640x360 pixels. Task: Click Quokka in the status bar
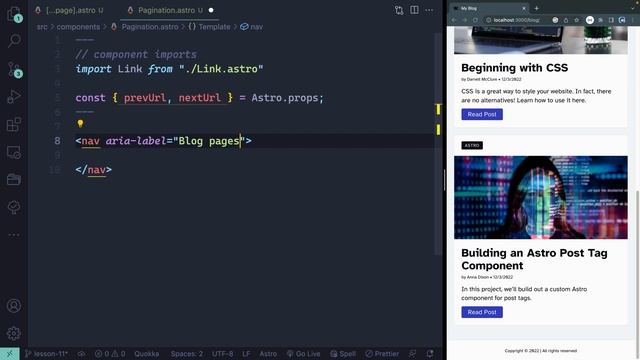click(147, 354)
